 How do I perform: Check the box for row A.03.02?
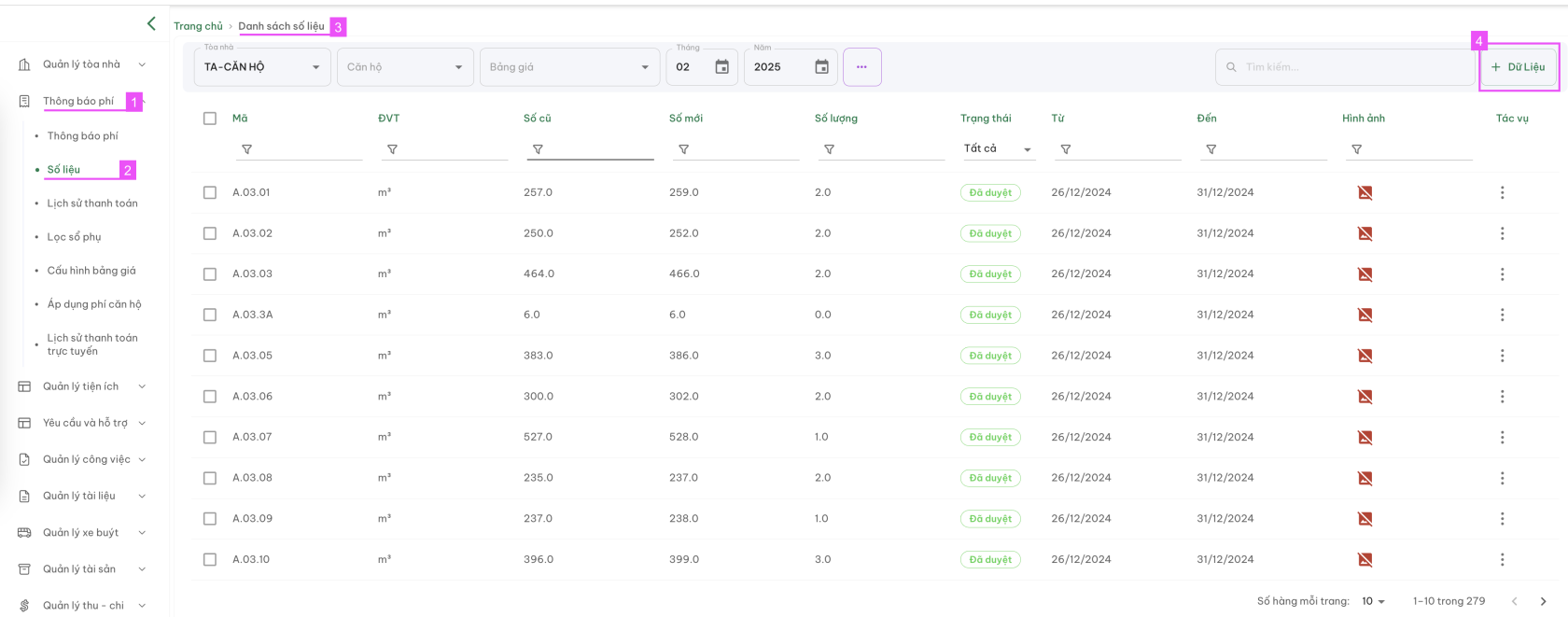coord(210,233)
